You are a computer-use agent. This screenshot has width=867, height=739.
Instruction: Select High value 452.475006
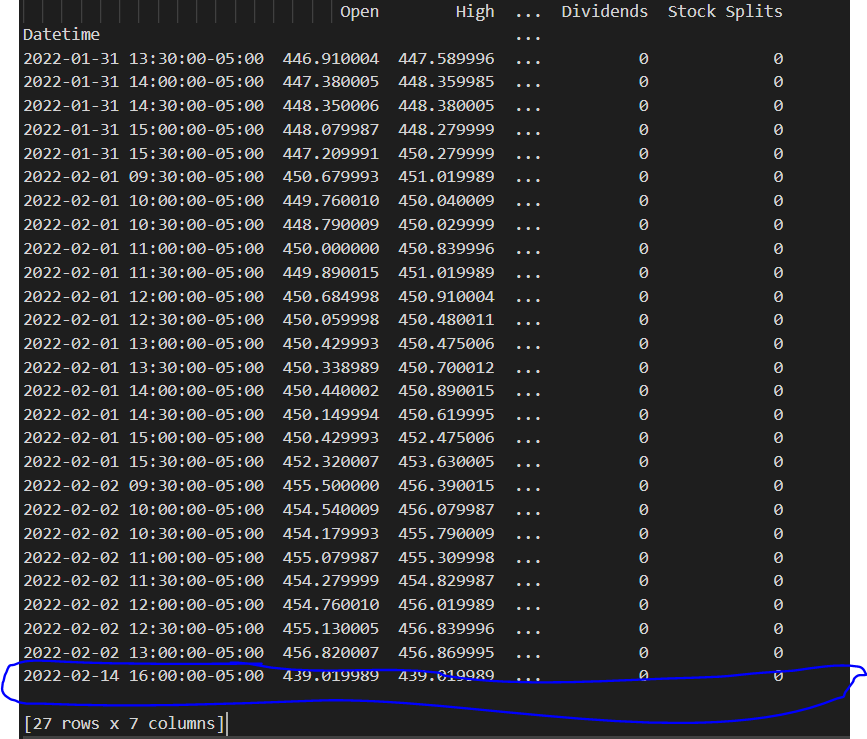(x=446, y=438)
